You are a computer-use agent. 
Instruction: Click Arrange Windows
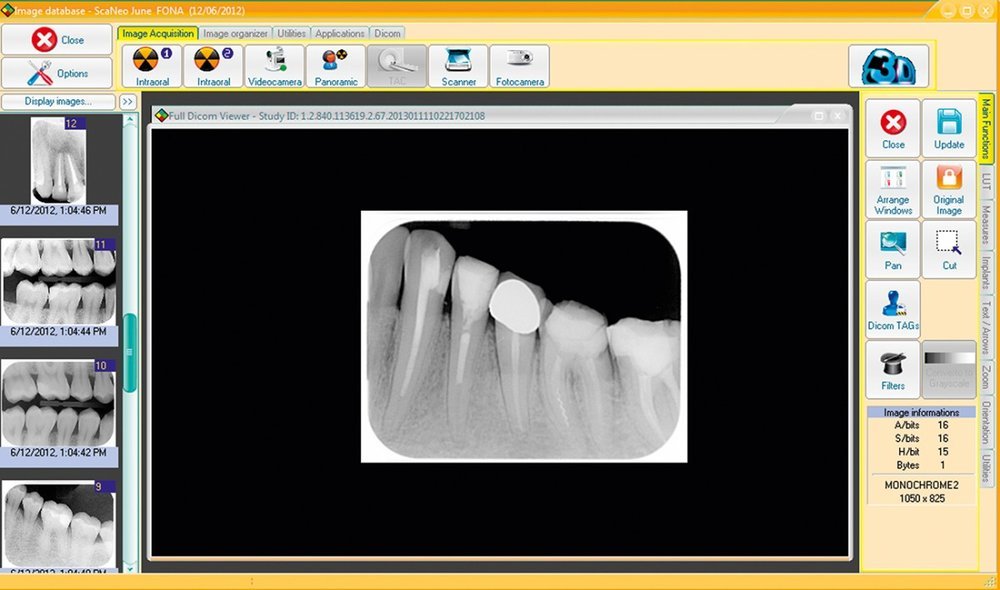pyautogui.click(x=893, y=190)
